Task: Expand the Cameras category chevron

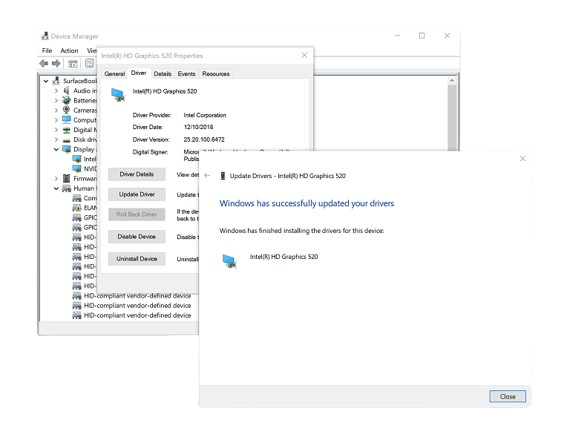Action: [56, 110]
